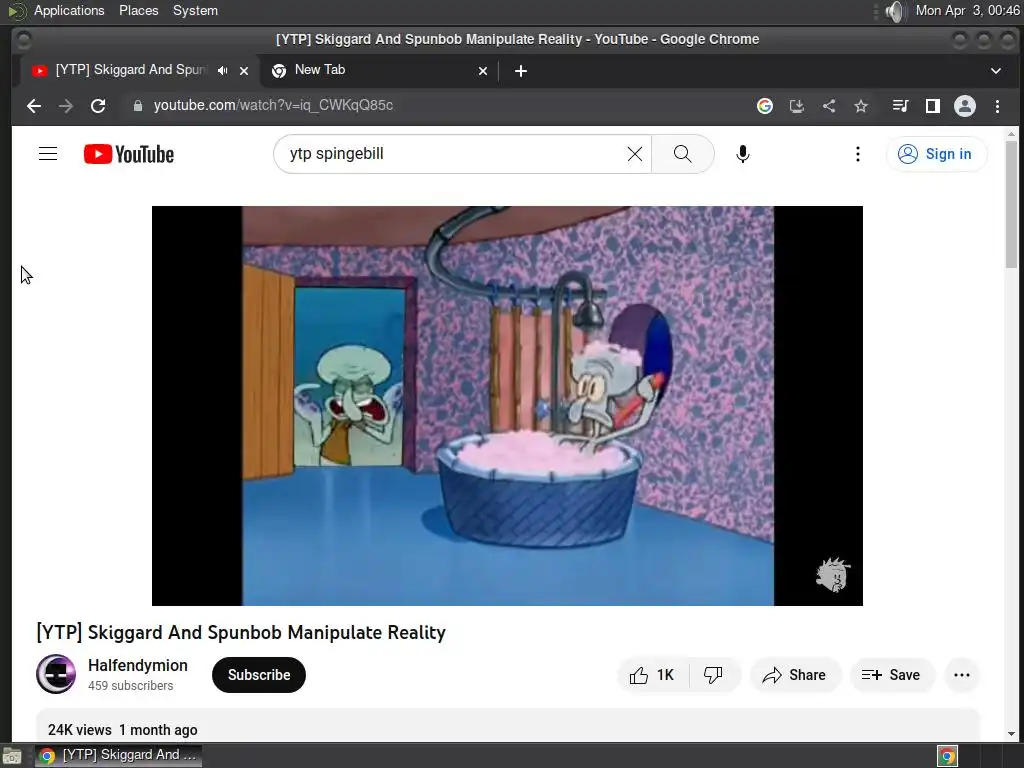Open the System menu
Viewport: 1024px width, 768px height.
[x=195, y=10]
